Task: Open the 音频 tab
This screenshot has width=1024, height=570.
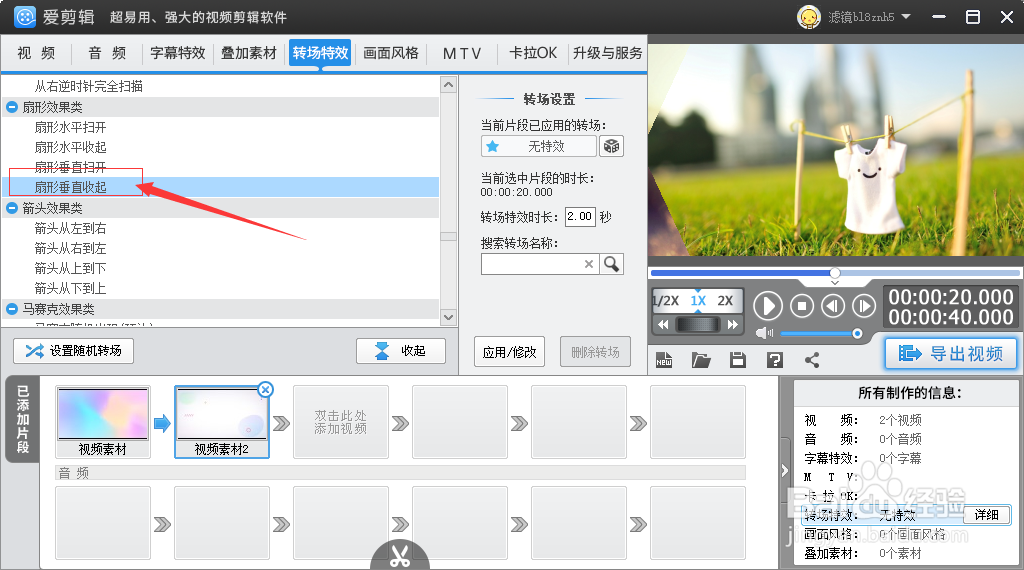Action: 107,53
